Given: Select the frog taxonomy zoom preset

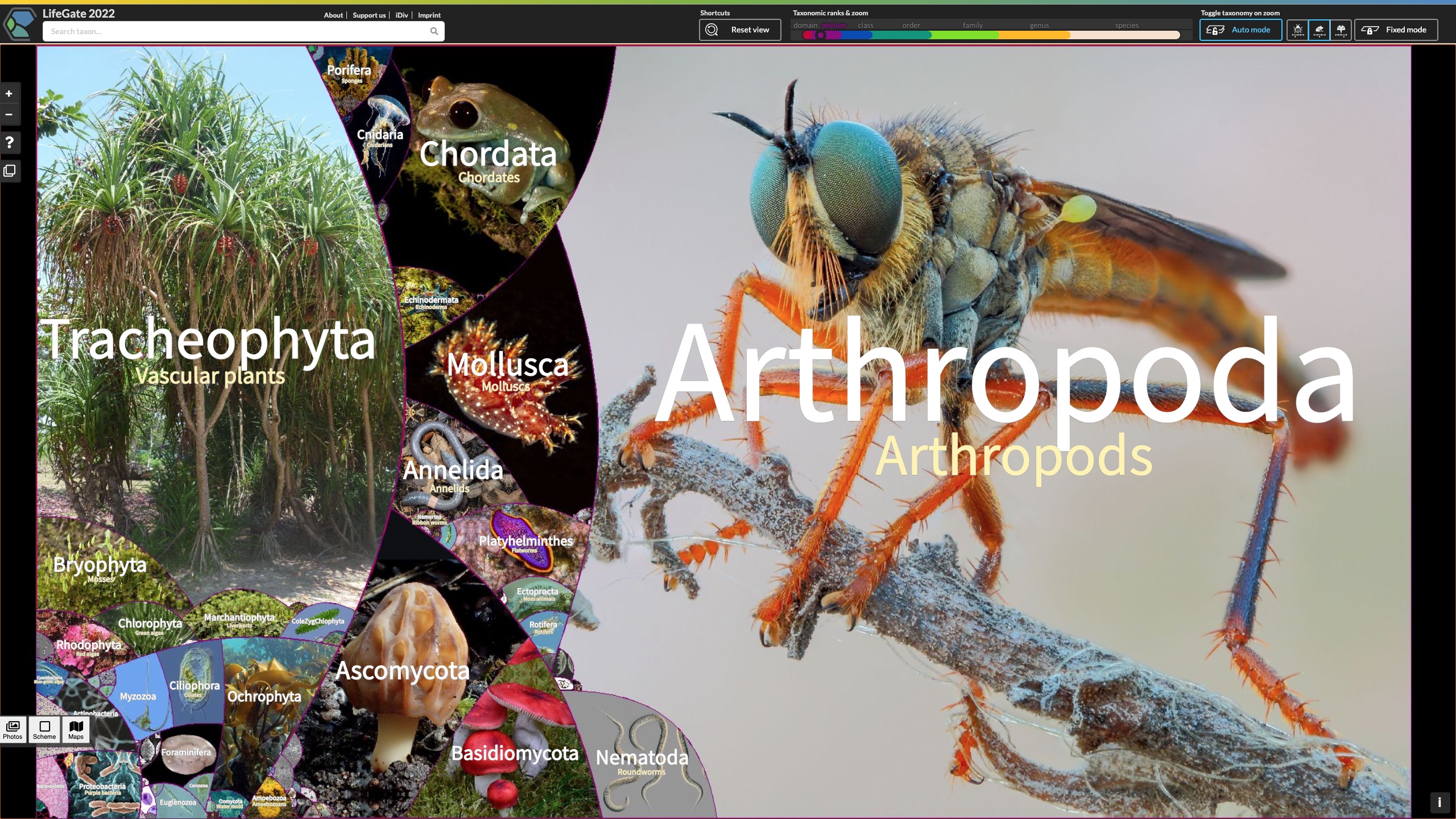Looking at the screenshot, I should click(x=1319, y=30).
